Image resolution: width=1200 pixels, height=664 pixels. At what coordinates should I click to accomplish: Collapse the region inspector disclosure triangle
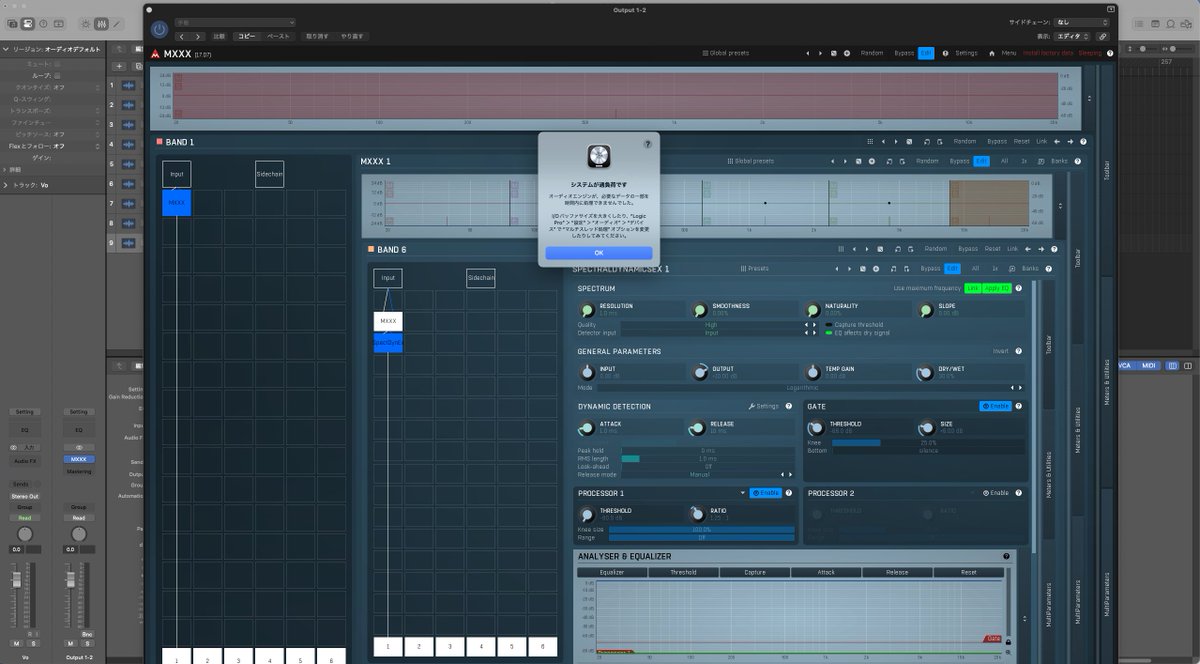[x=6, y=49]
